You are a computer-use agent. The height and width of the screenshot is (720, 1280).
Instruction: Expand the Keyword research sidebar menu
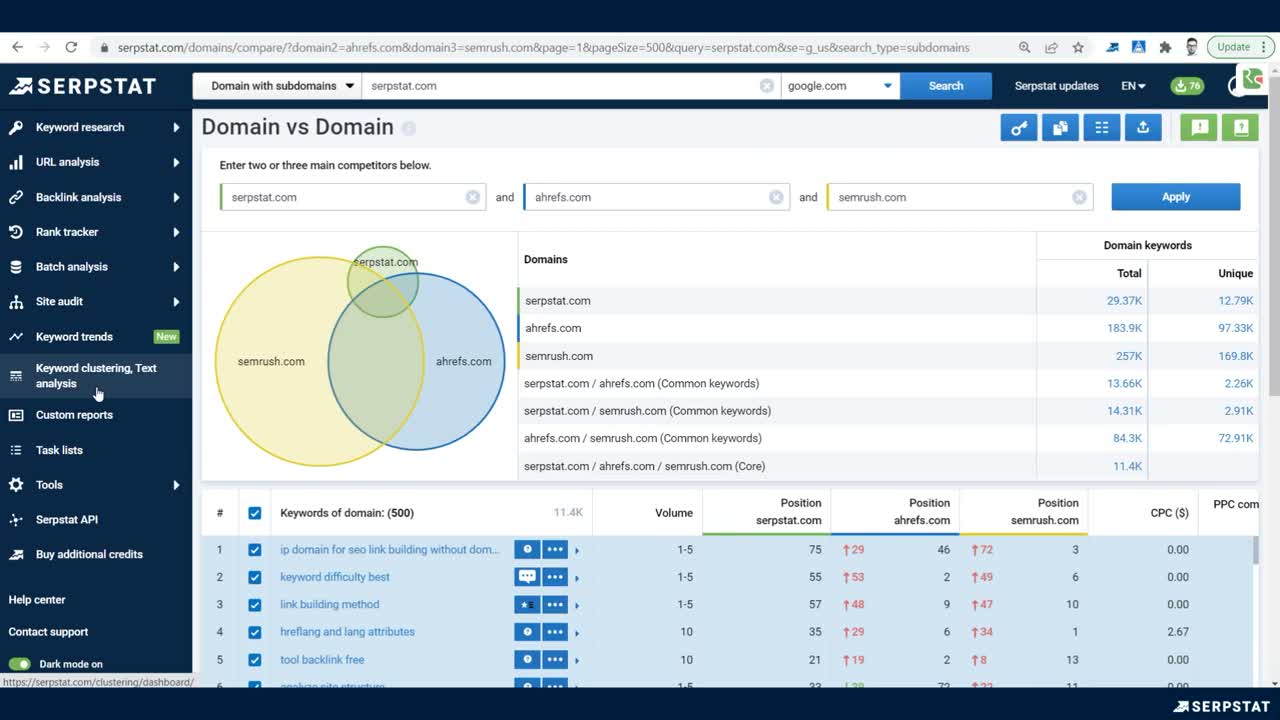point(96,127)
